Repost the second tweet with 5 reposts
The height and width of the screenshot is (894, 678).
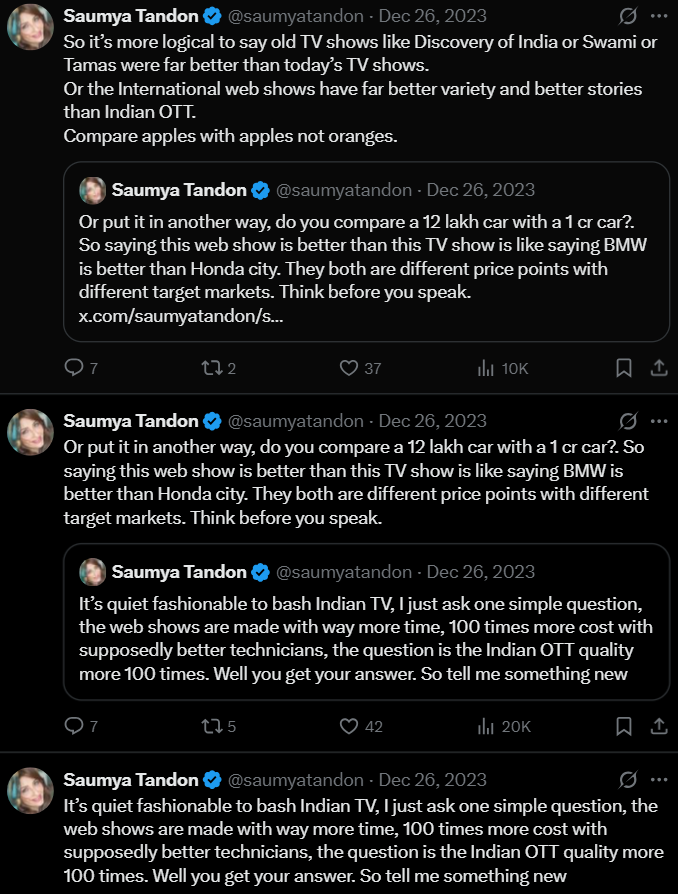click(211, 726)
